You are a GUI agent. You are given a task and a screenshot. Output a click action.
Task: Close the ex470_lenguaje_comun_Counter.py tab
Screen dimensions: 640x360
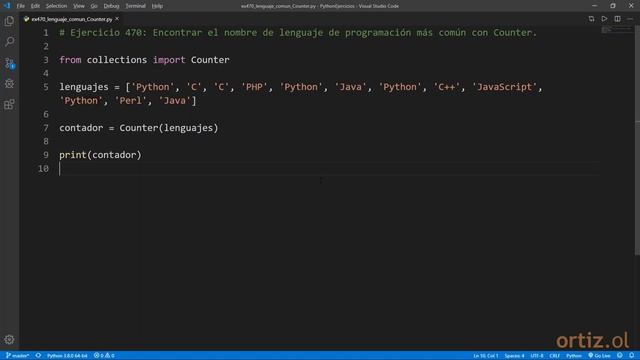(117, 19)
